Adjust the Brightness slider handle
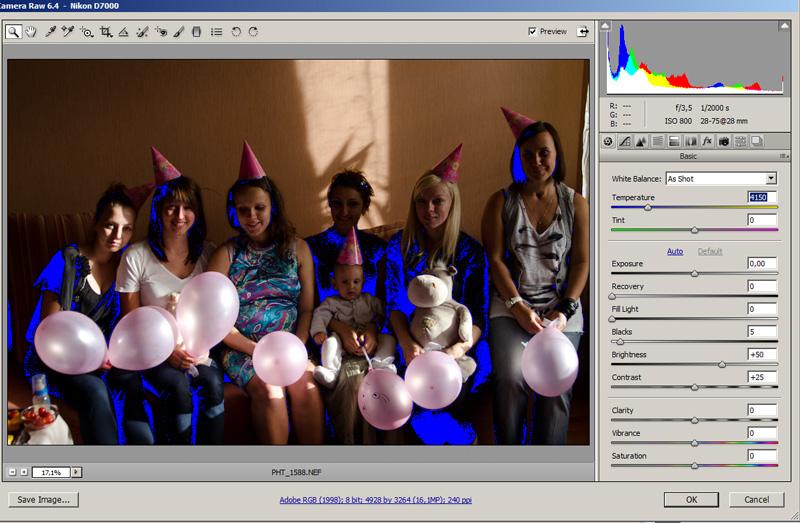800x523 pixels. click(722, 365)
